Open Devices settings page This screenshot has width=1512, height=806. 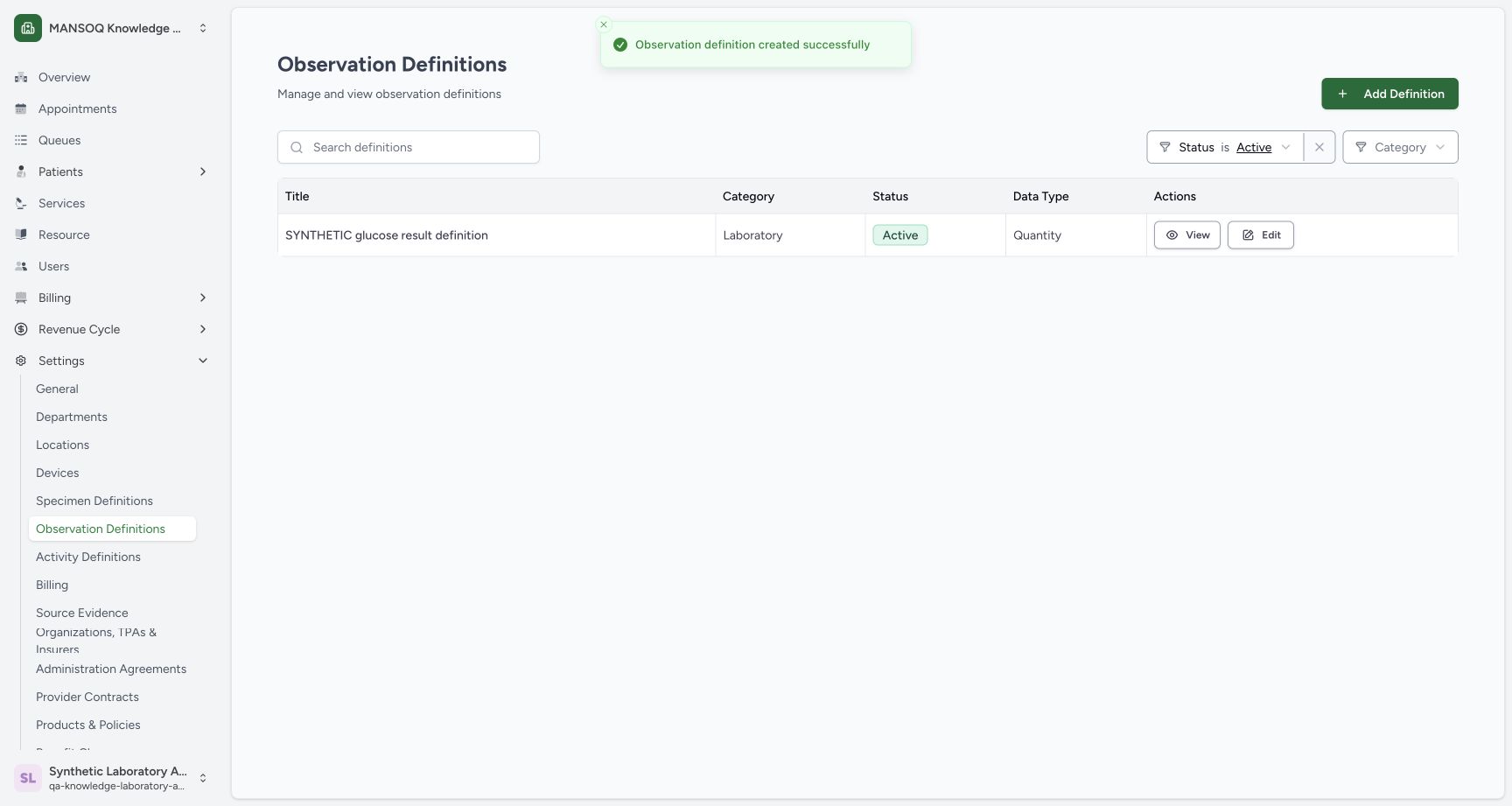(57, 473)
